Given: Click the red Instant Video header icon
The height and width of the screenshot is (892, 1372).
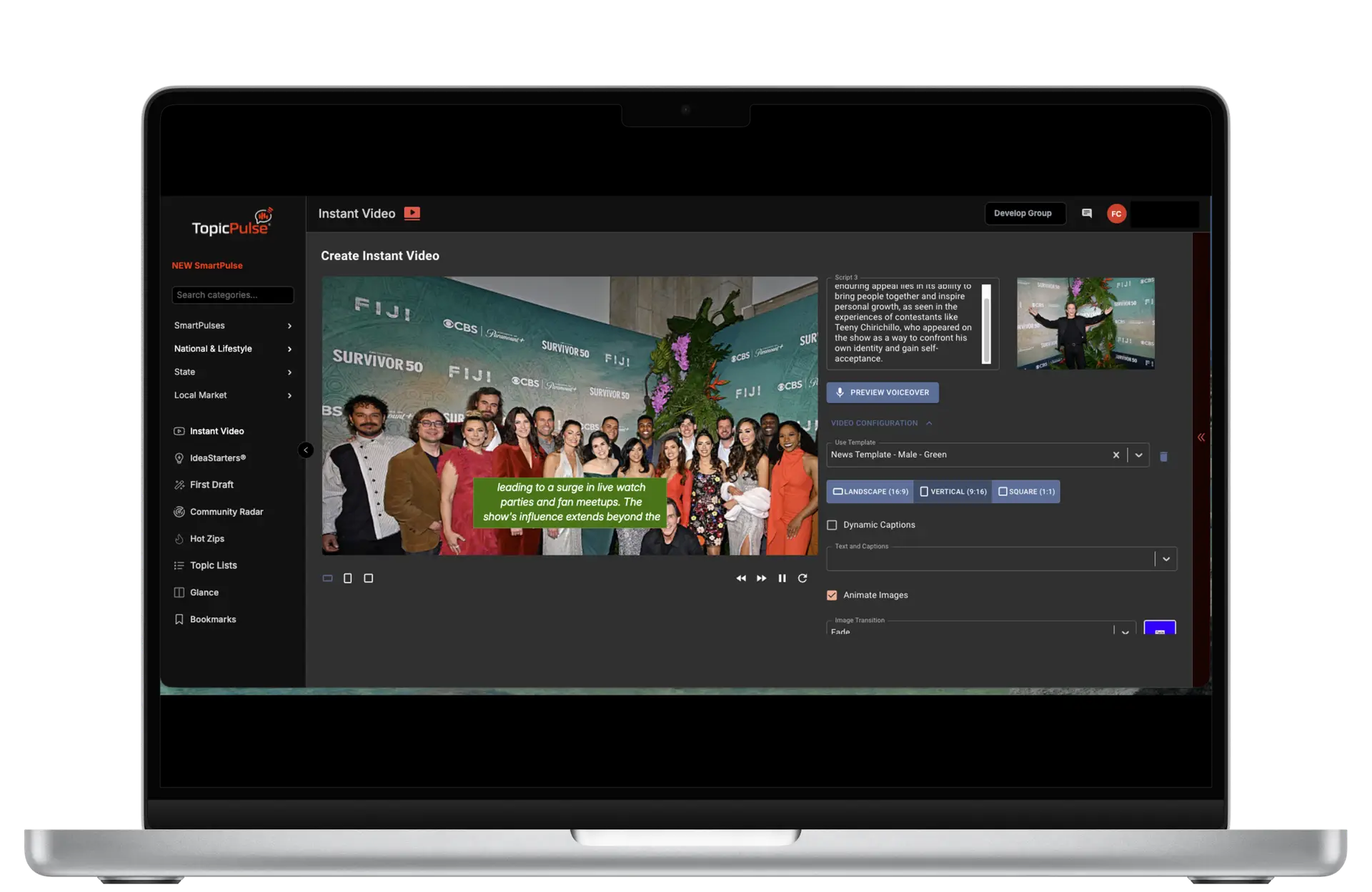Looking at the screenshot, I should pyautogui.click(x=412, y=213).
